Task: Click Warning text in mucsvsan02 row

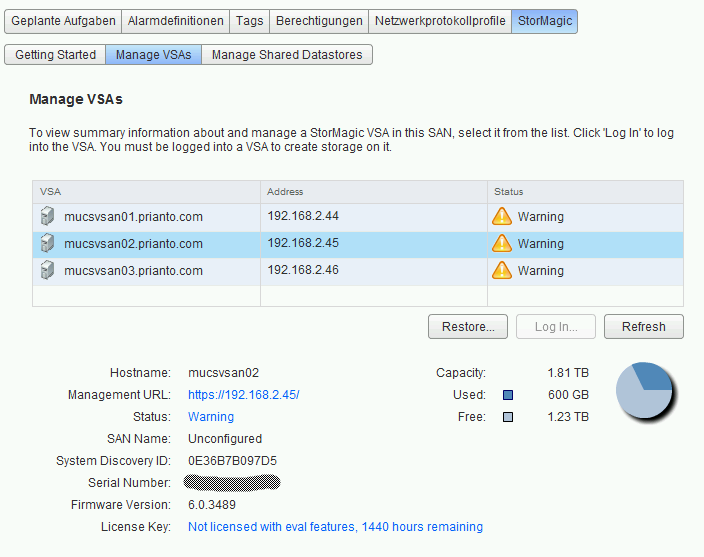Action: point(541,244)
